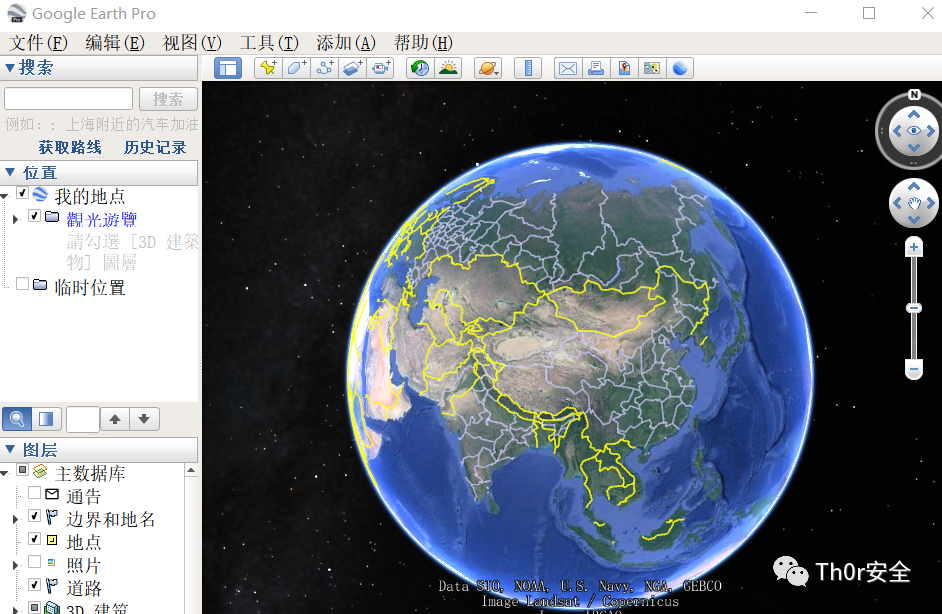This screenshot has height=614, width=942.
Task: Uncheck the 觀光游覽 folder checkbox
Action: (34, 216)
